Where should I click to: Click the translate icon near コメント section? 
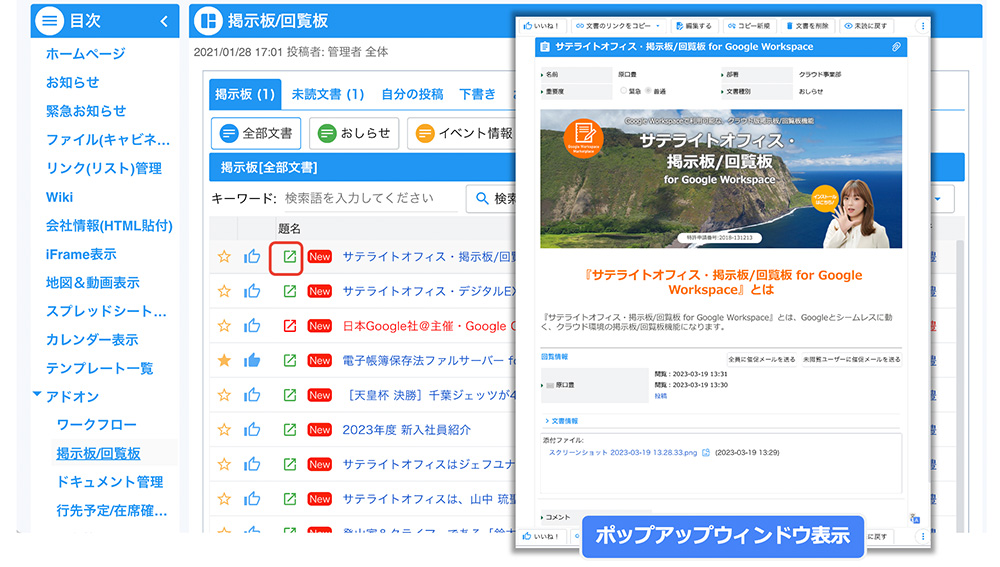(x=915, y=519)
